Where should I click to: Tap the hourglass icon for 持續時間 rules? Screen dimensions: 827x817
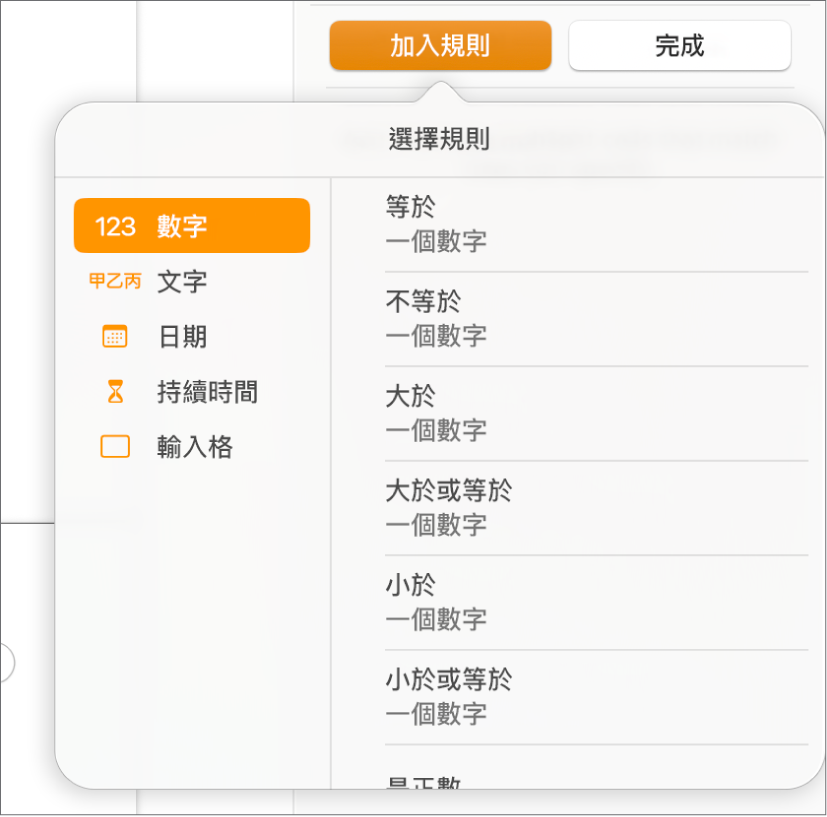(x=114, y=391)
